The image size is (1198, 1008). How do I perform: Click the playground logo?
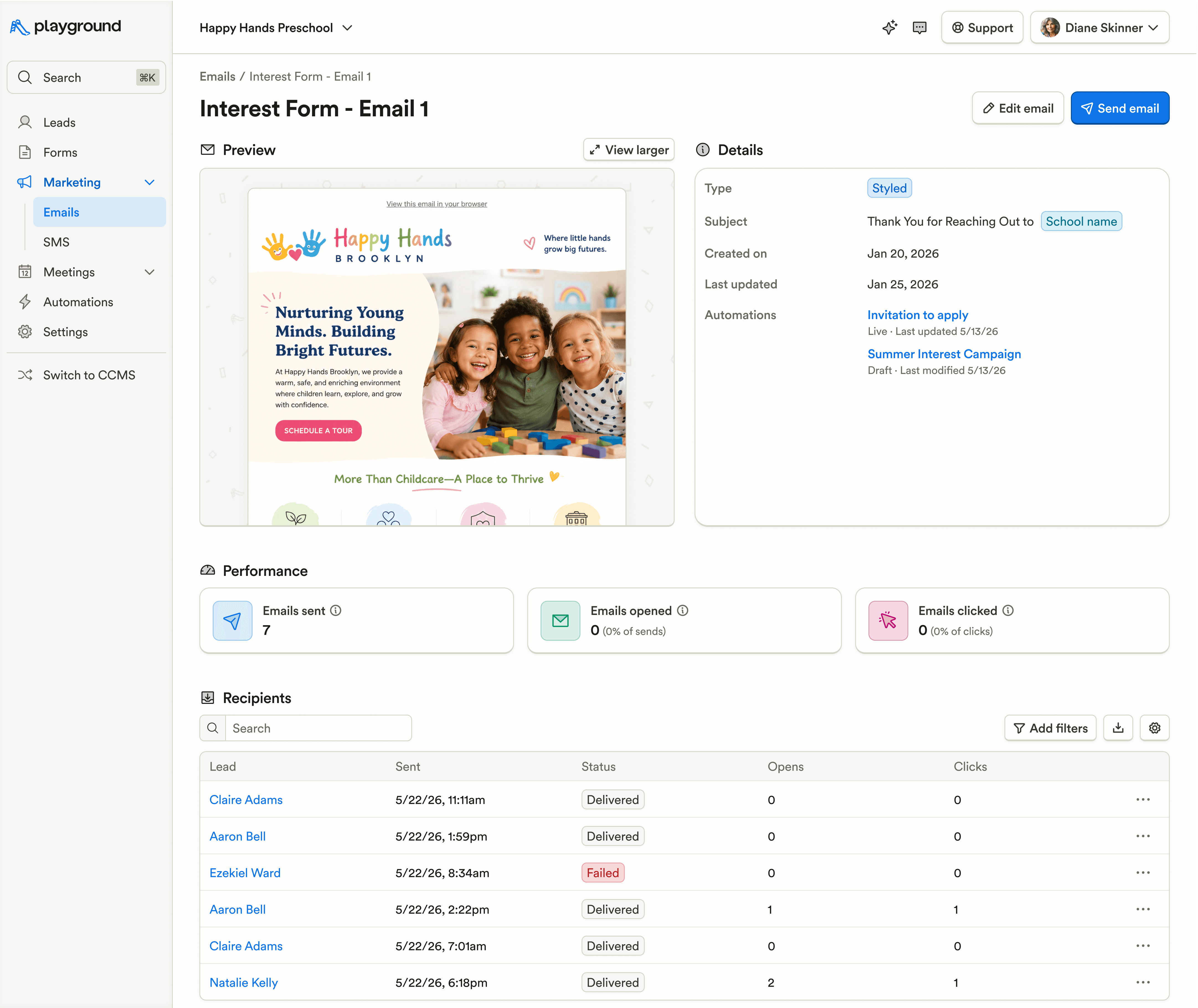point(65,27)
